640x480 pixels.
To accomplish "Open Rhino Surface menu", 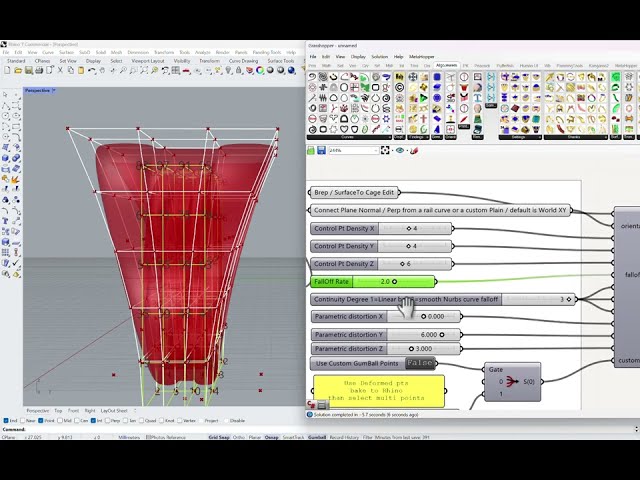I will [x=66, y=53].
